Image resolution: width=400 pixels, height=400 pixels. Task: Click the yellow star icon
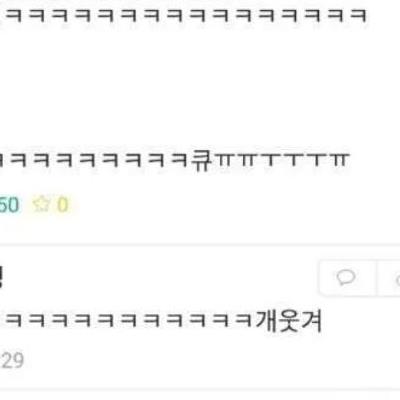(41, 204)
